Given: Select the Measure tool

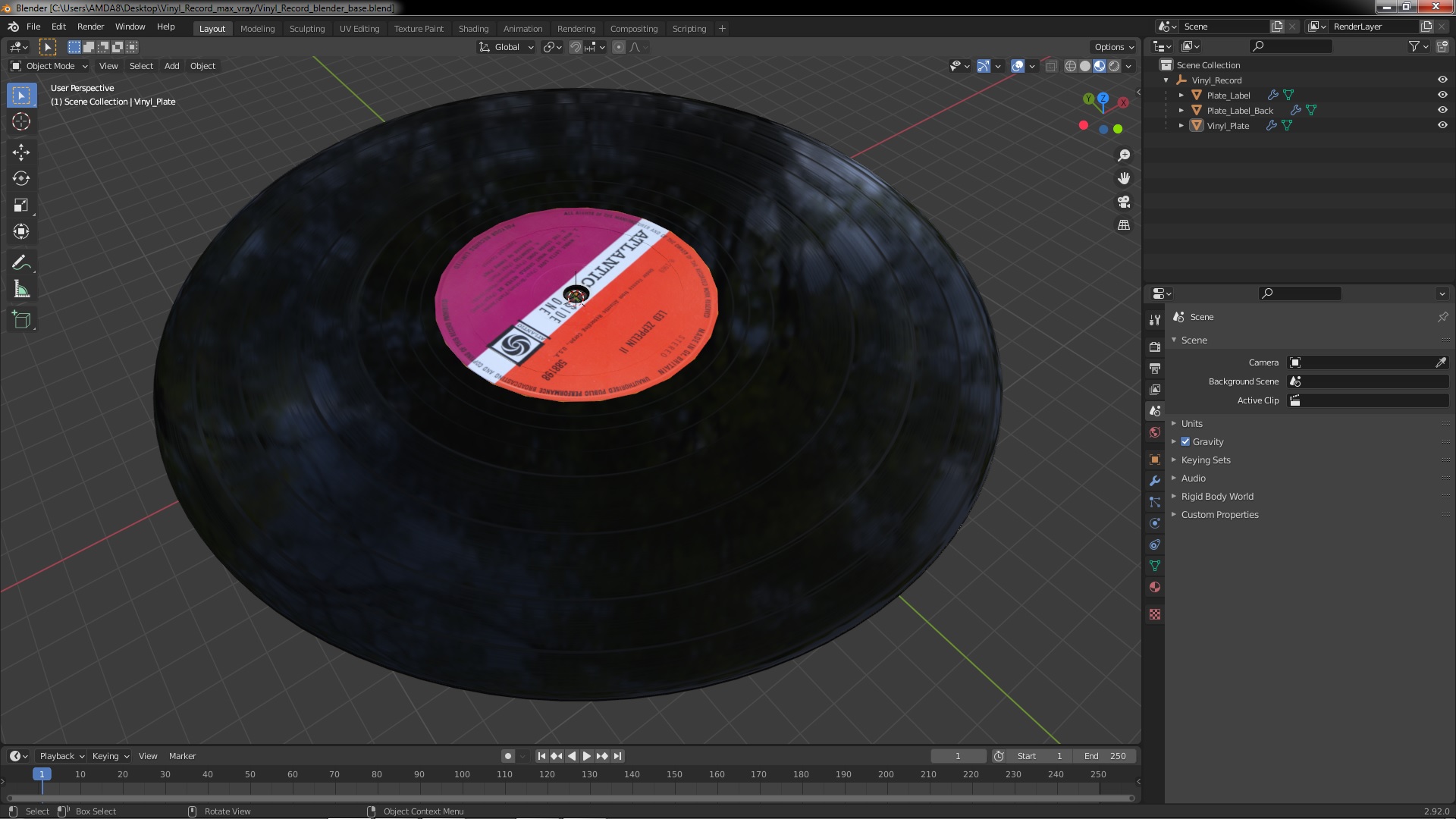Looking at the screenshot, I should 21,290.
